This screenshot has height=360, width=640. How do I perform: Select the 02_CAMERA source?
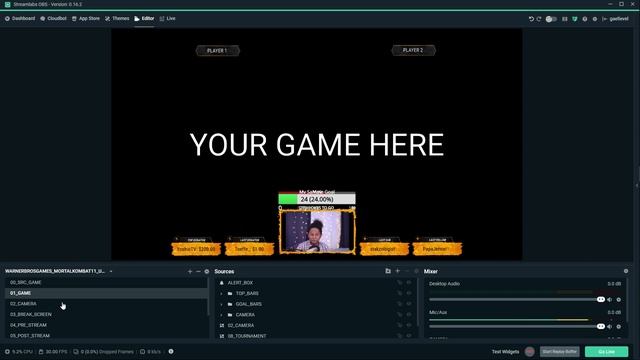click(x=241, y=325)
